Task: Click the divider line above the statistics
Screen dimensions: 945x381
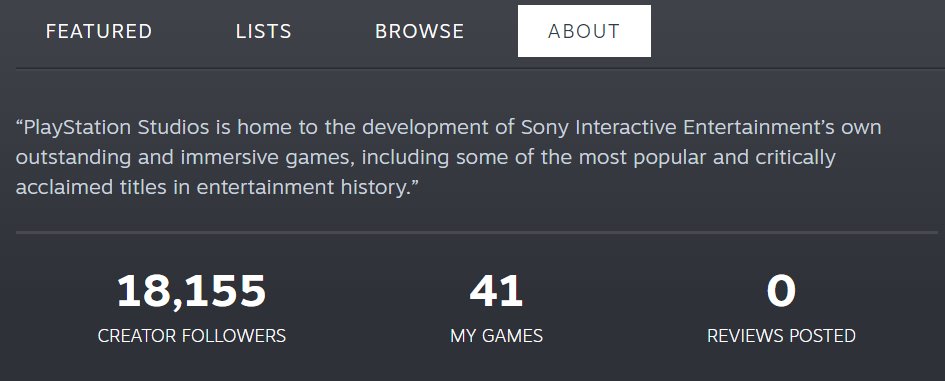Action: pyautogui.click(x=477, y=231)
